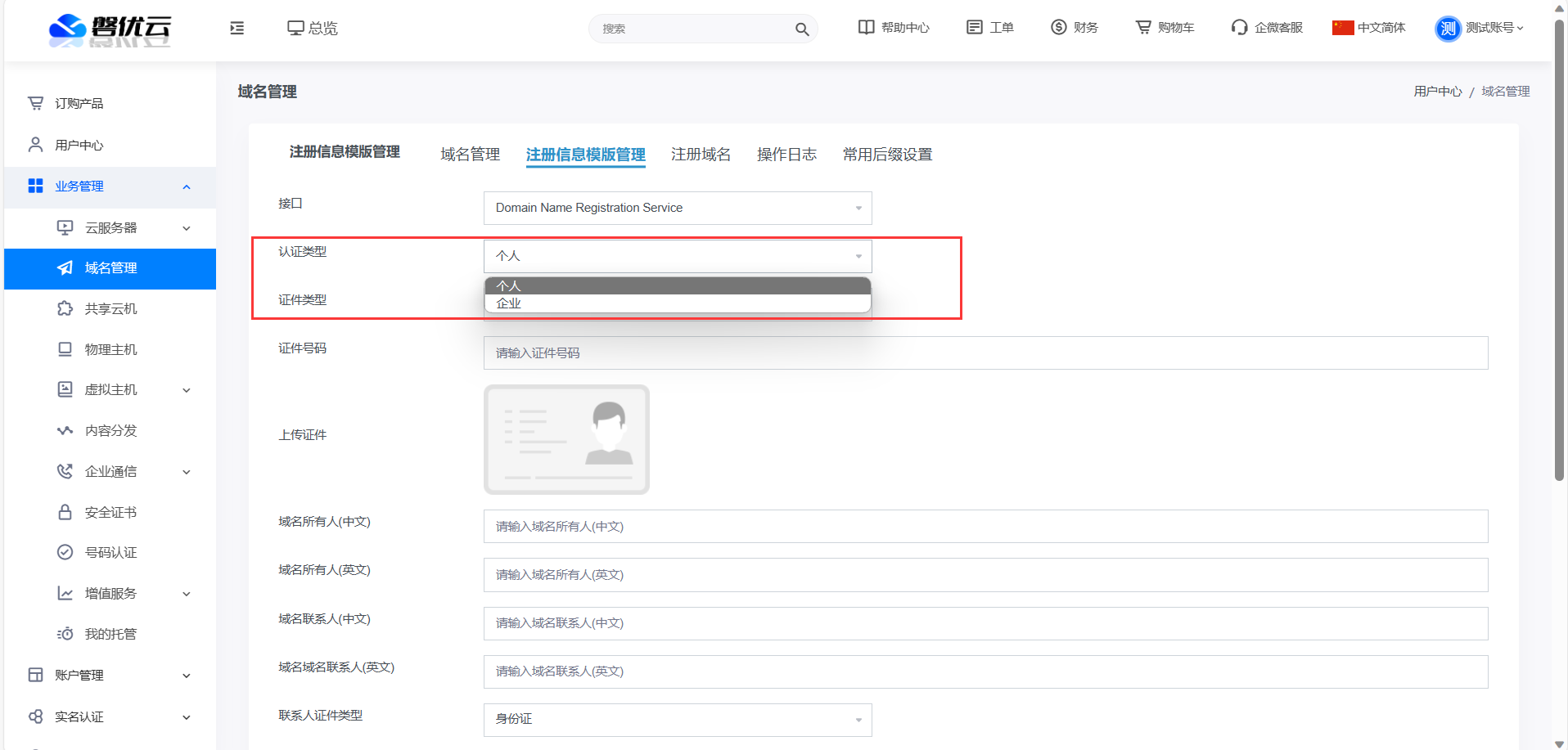Go to 用户中心 breadcrumb link
This screenshot has width=1568, height=750.
[1437, 92]
